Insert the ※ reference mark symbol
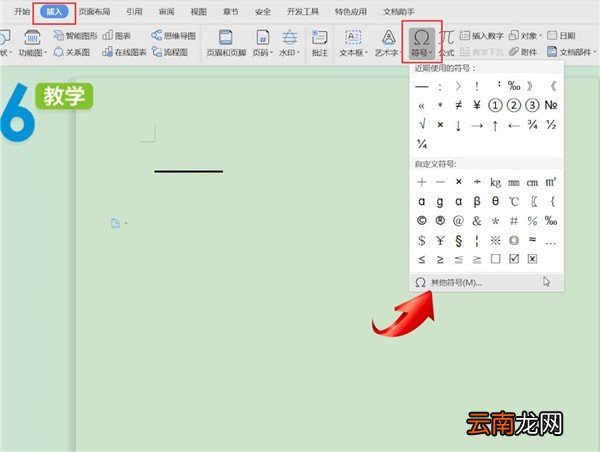600x452 pixels. tap(495, 240)
